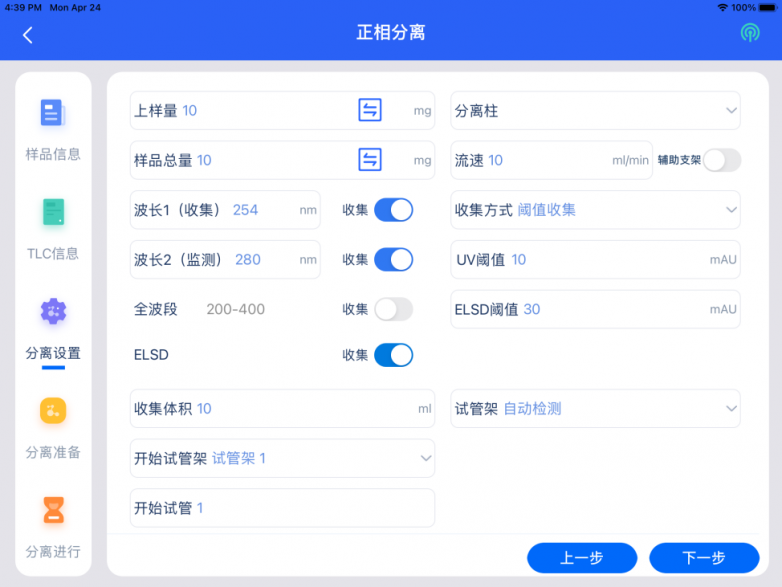
Task: Toggle ELSD 收集 switch
Action: click(393, 355)
